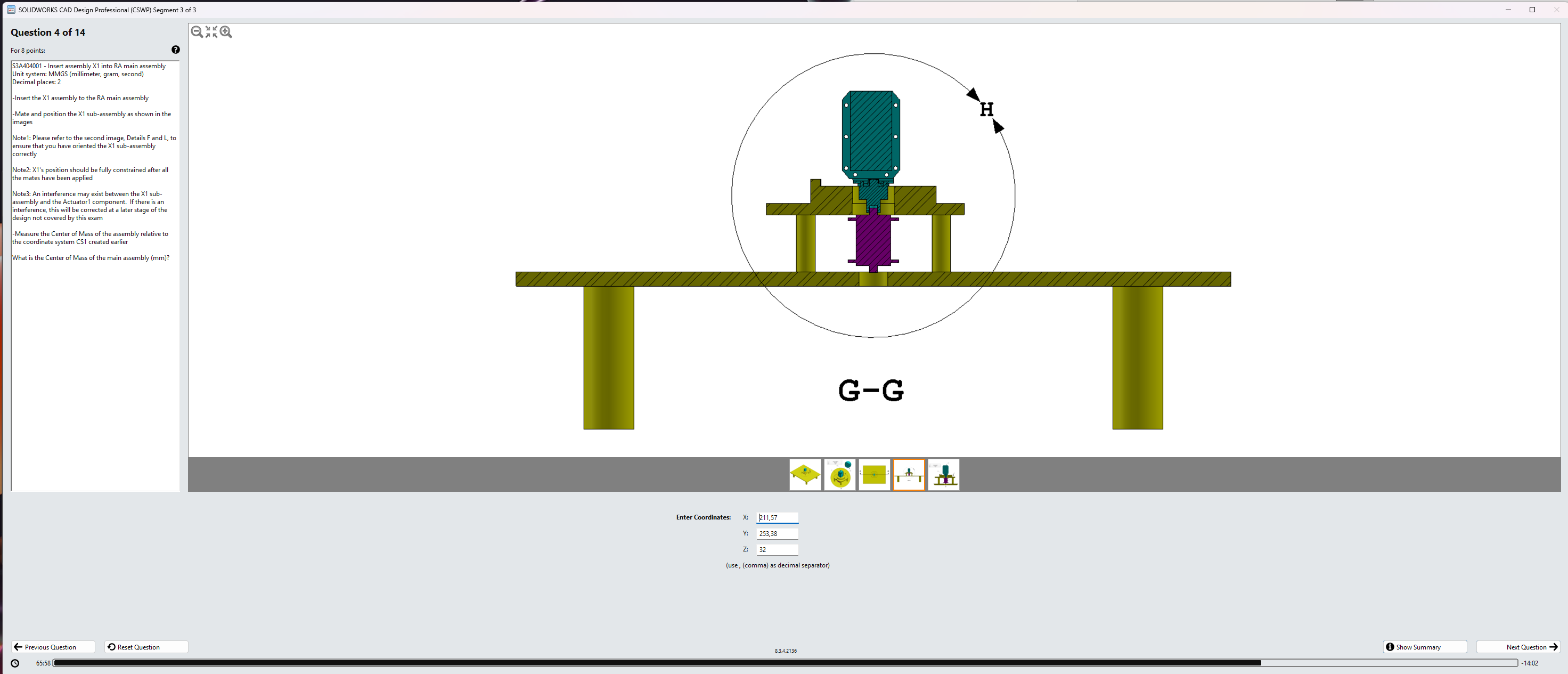Focus the Y coordinate field
1568x674 pixels.
pyautogui.click(x=777, y=533)
